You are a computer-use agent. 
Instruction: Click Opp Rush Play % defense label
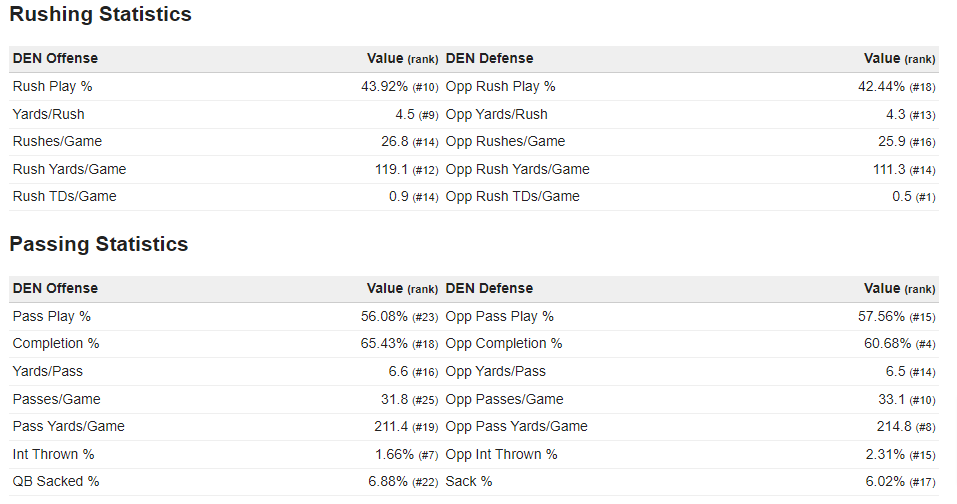pos(500,87)
